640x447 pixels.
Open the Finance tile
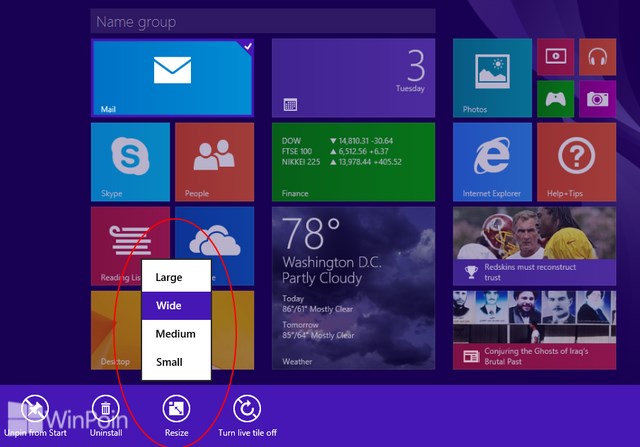[353, 162]
